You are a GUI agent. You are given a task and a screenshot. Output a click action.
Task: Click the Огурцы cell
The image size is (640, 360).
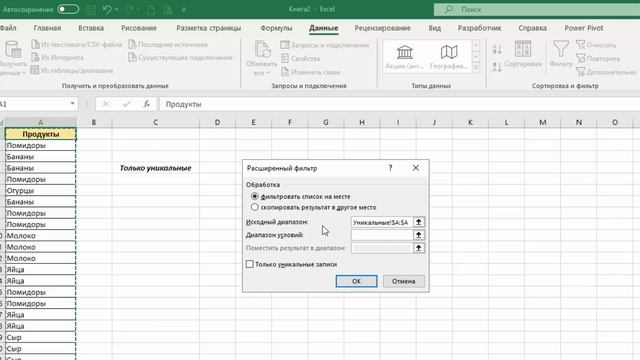40,191
